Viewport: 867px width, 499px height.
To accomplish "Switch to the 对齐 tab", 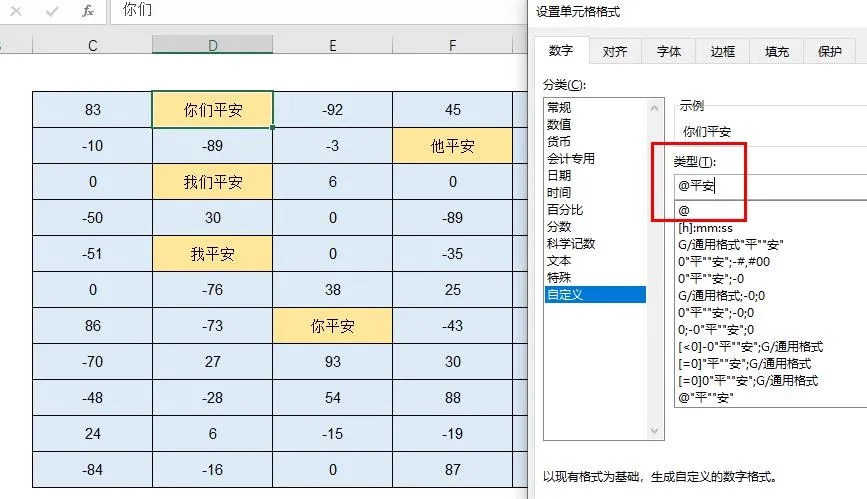I will coord(615,51).
